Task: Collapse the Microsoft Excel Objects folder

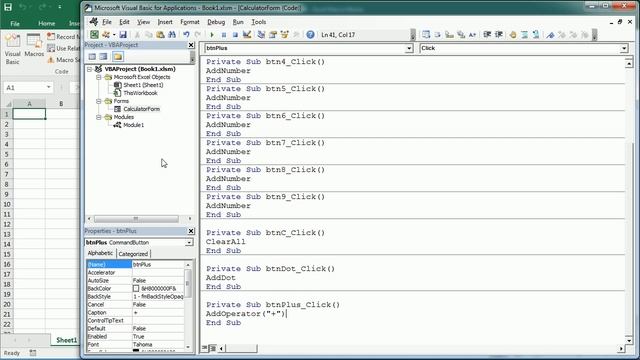Action: click(x=98, y=77)
